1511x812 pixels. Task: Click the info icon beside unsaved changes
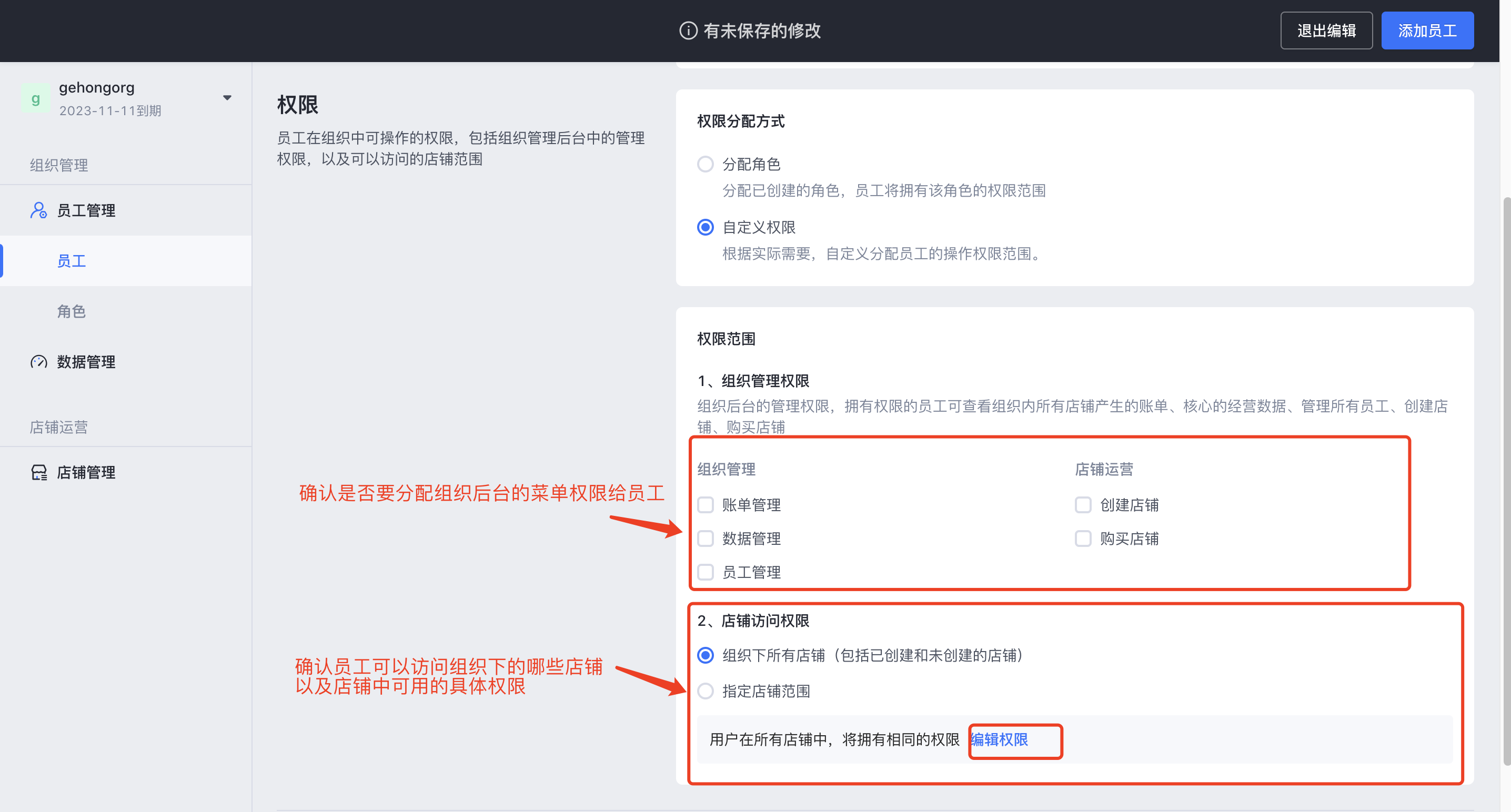[x=688, y=31]
